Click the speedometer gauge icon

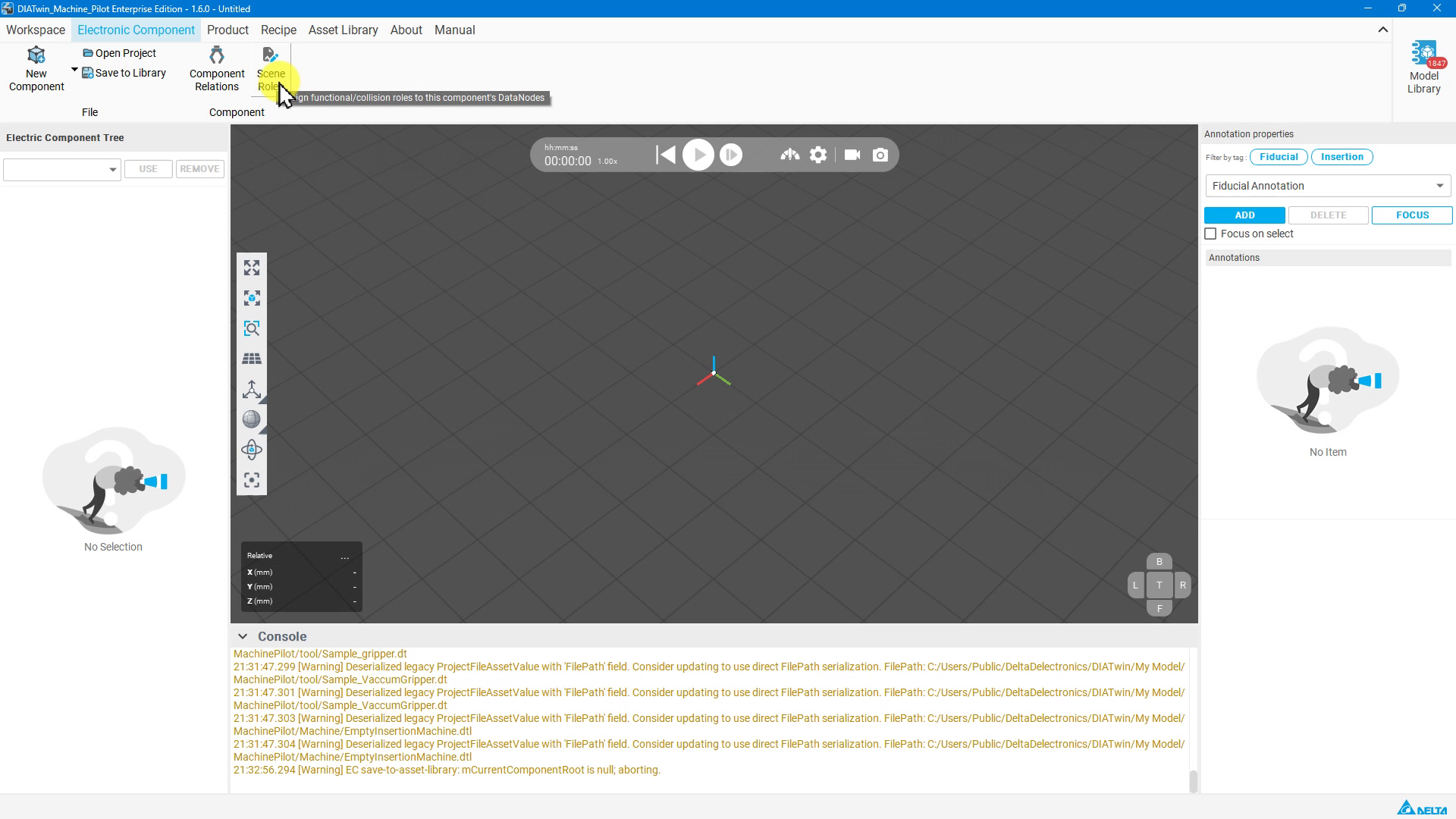tap(789, 155)
